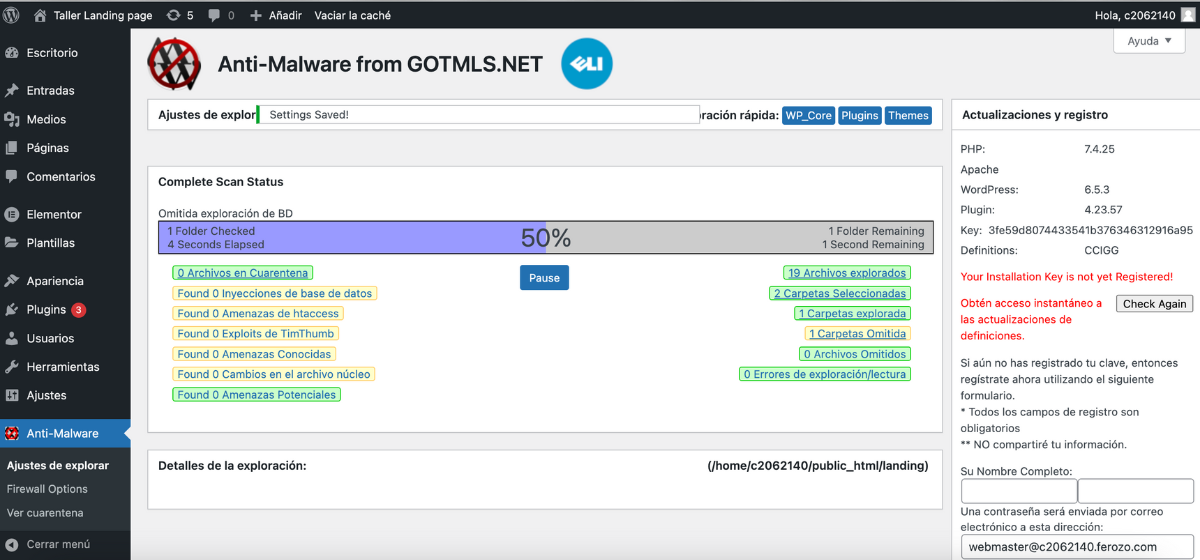Screen dimensions: 1200x560
Task: Open the 19 Archivos explorados link
Action: (x=846, y=273)
